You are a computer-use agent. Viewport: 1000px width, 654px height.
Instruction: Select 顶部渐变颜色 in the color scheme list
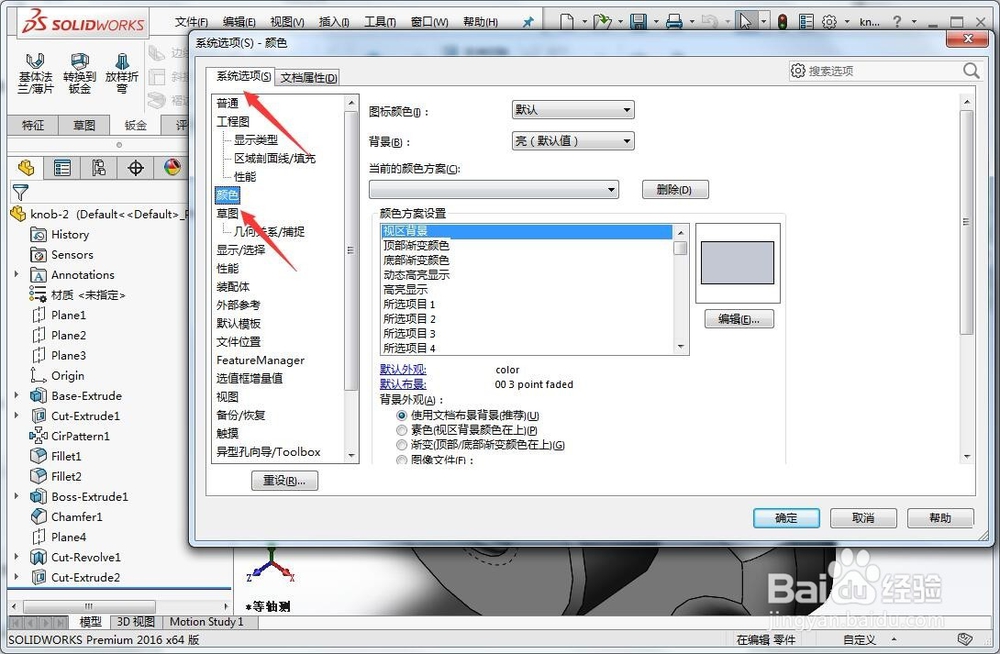click(x=416, y=246)
